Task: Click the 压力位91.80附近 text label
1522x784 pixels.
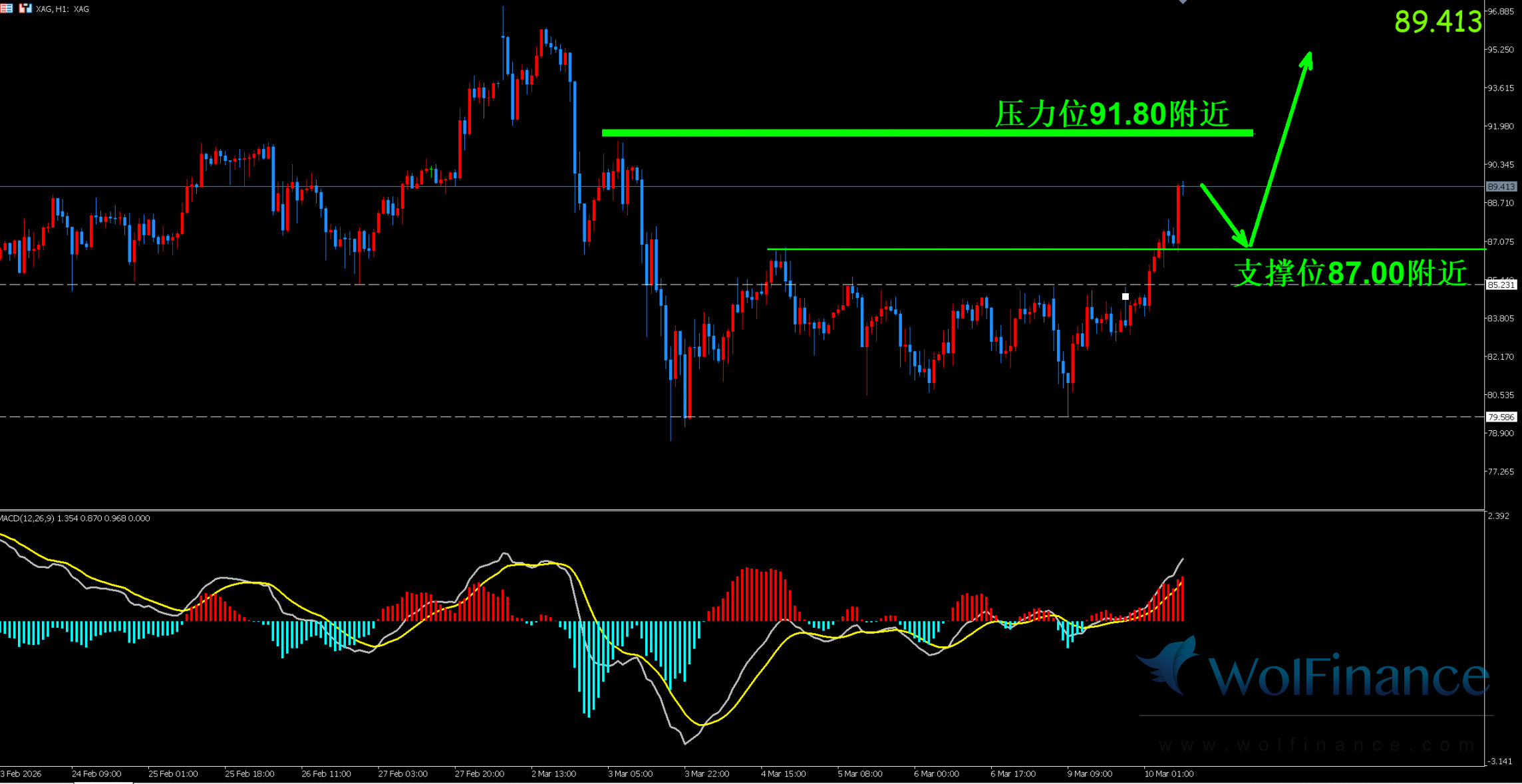Action: pos(1111,114)
